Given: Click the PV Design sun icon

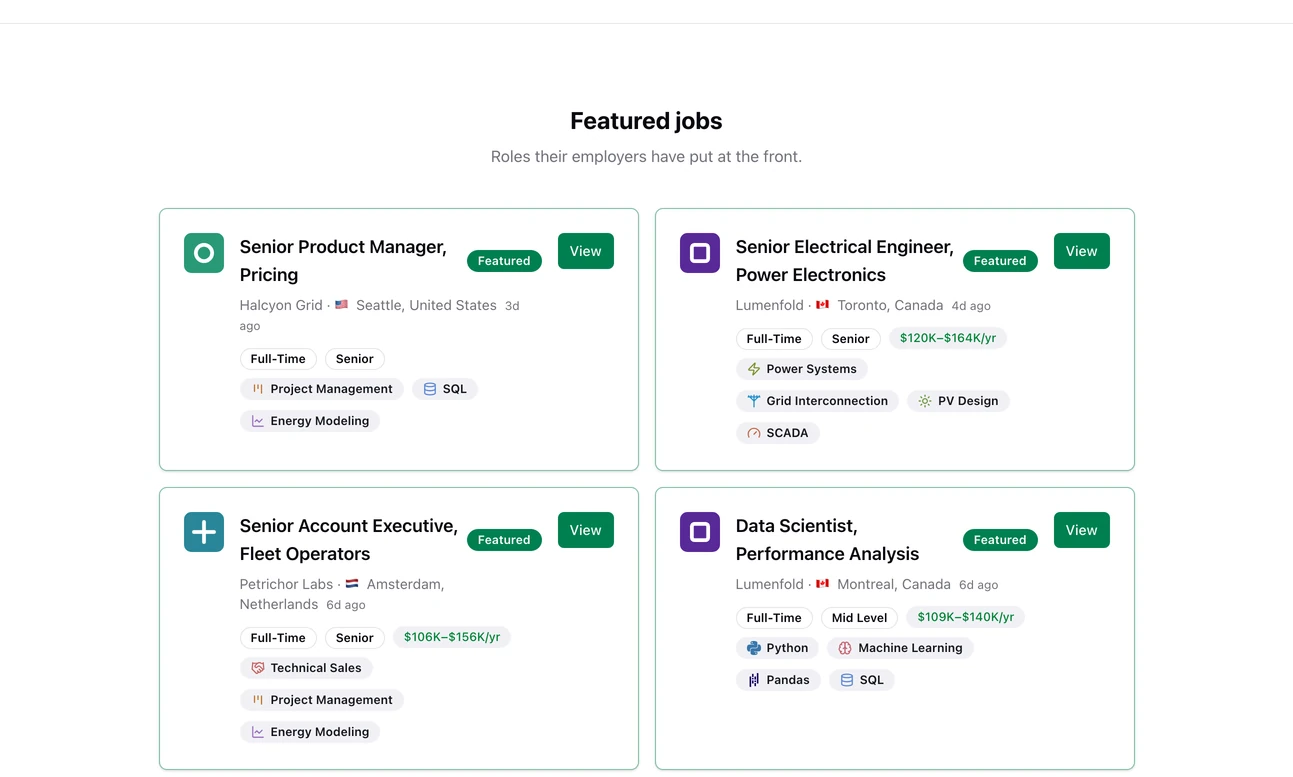Looking at the screenshot, I should [925, 401].
